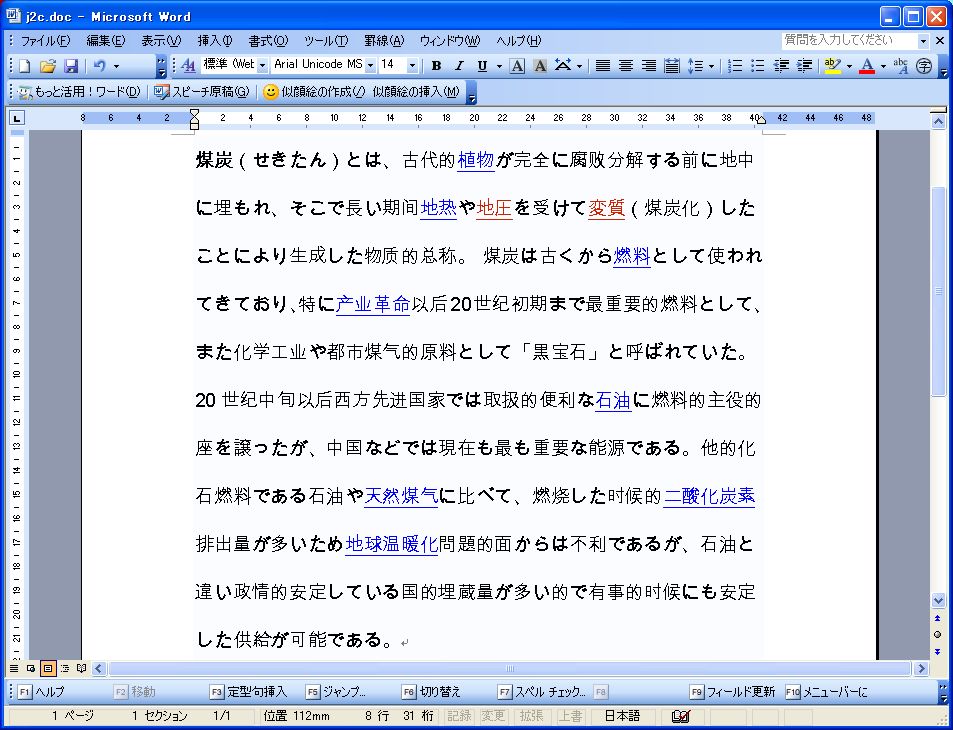Click the spelling and grammar status icon
The height and width of the screenshot is (730, 953).
[x=681, y=717]
